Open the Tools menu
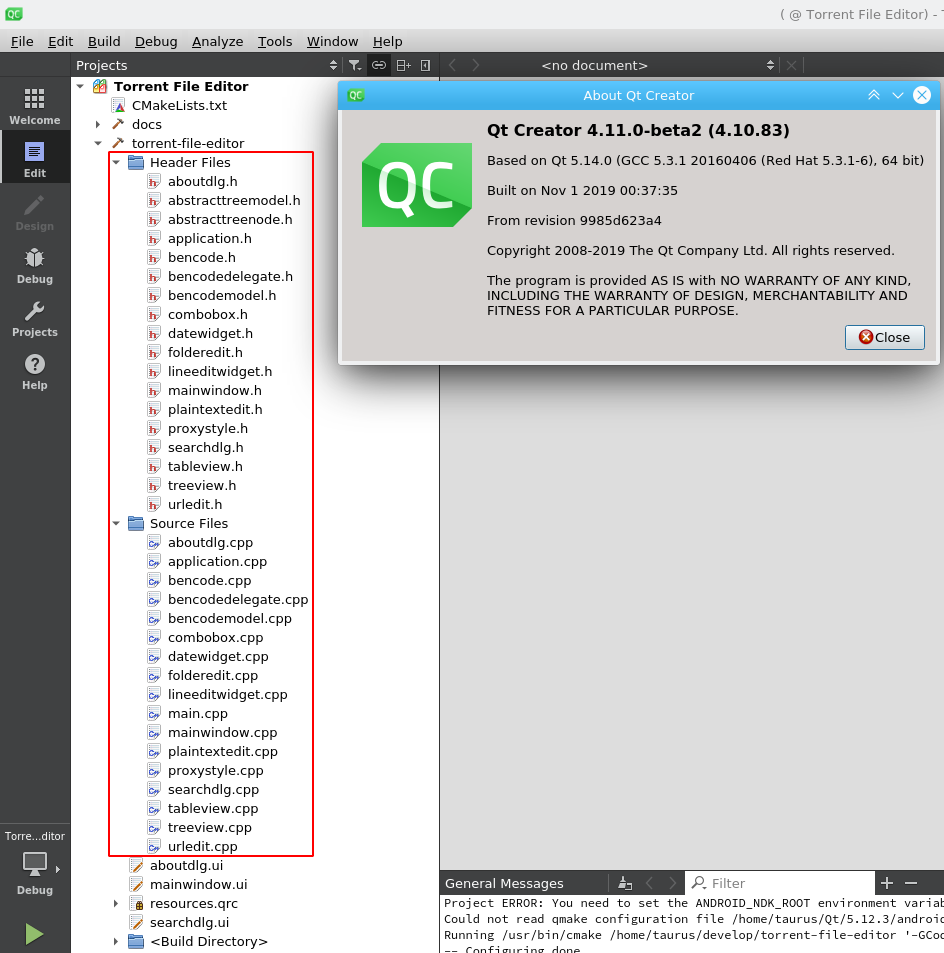Viewport: 944px width, 953px height. [275, 41]
